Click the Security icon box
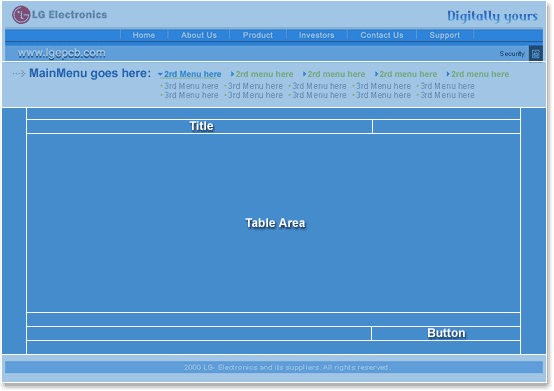 click(536, 54)
